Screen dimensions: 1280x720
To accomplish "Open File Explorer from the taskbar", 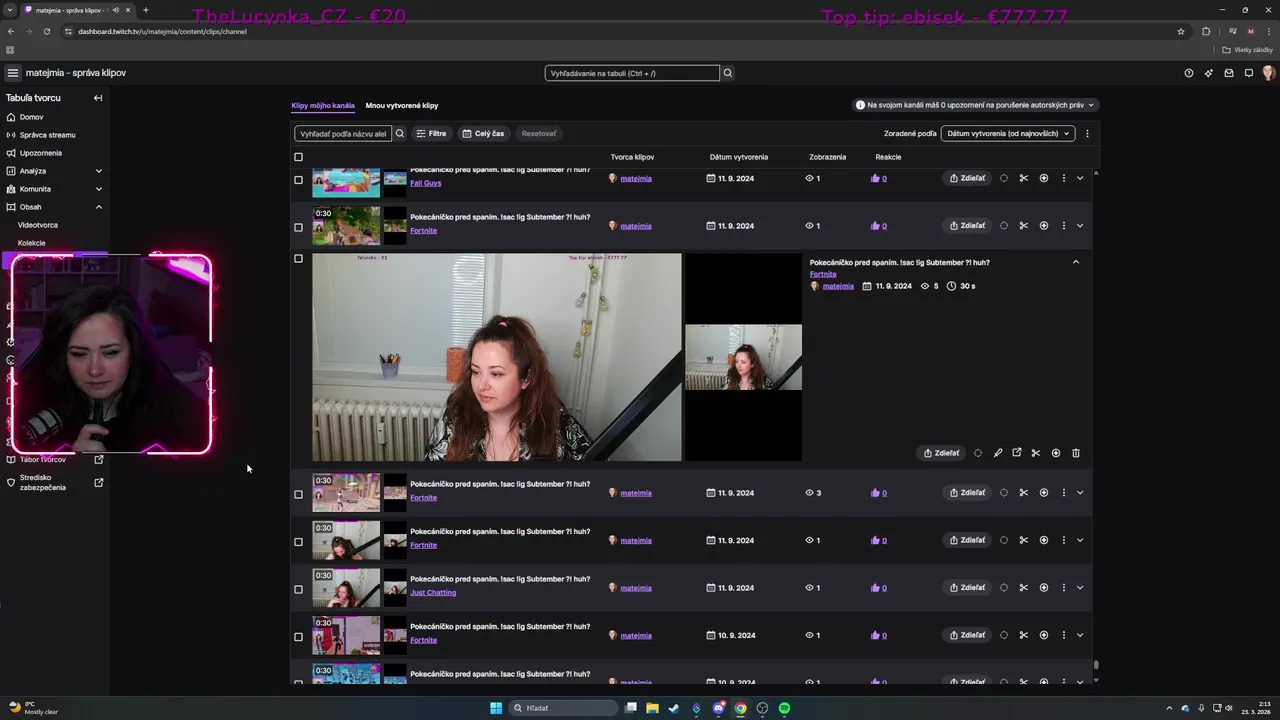I will 653,708.
